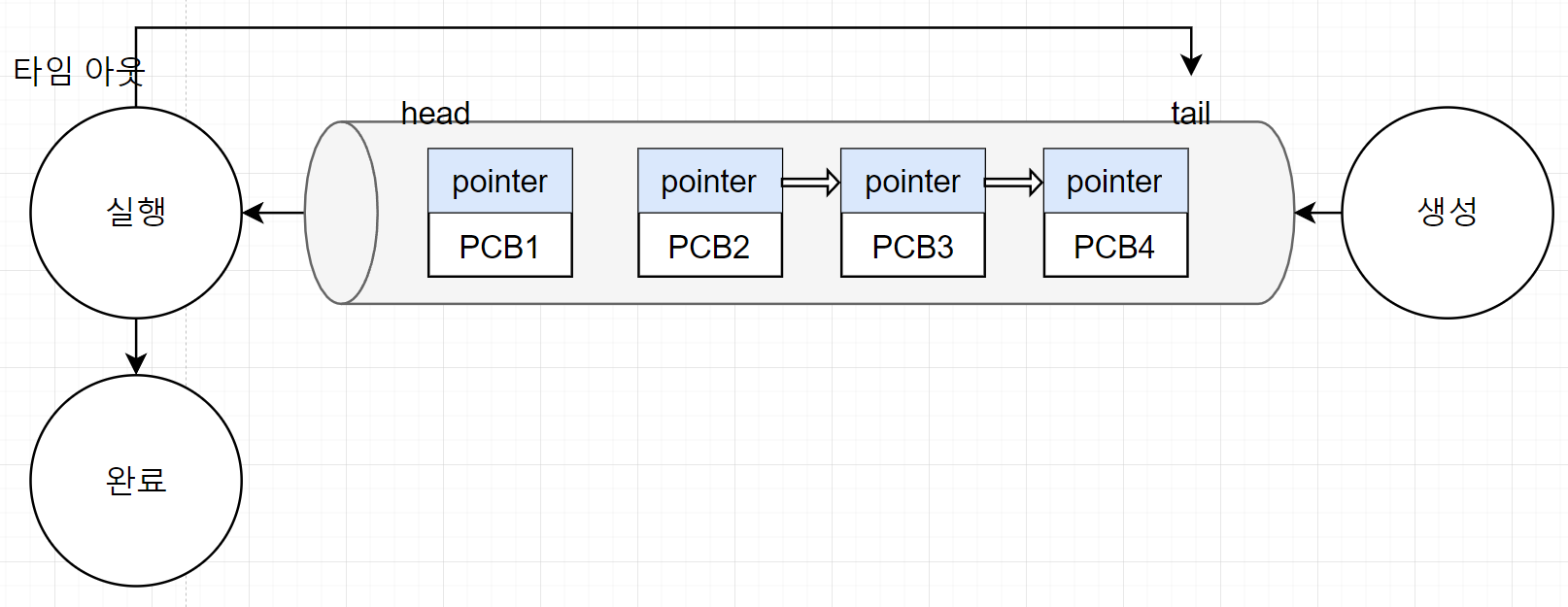Click the tail label above the queue
This screenshot has height=607, width=1568.
click(1190, 114)
